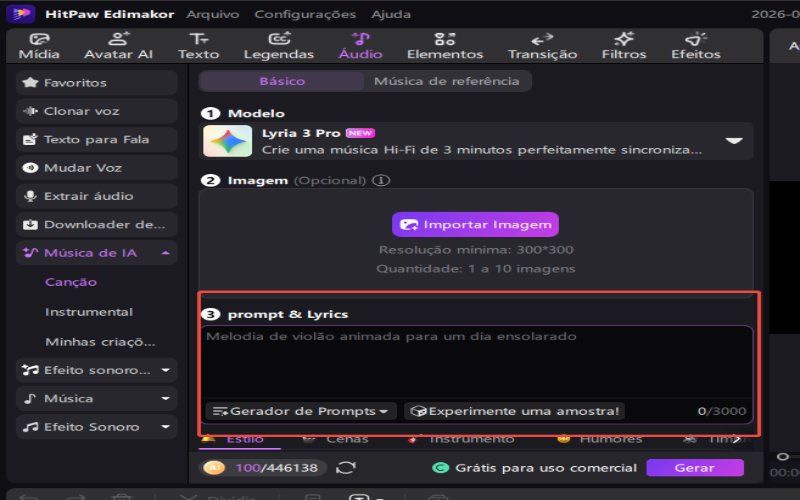Open the Ajuda menu
The width and height of the screenshot is (800, 500).
pos(391,14)
